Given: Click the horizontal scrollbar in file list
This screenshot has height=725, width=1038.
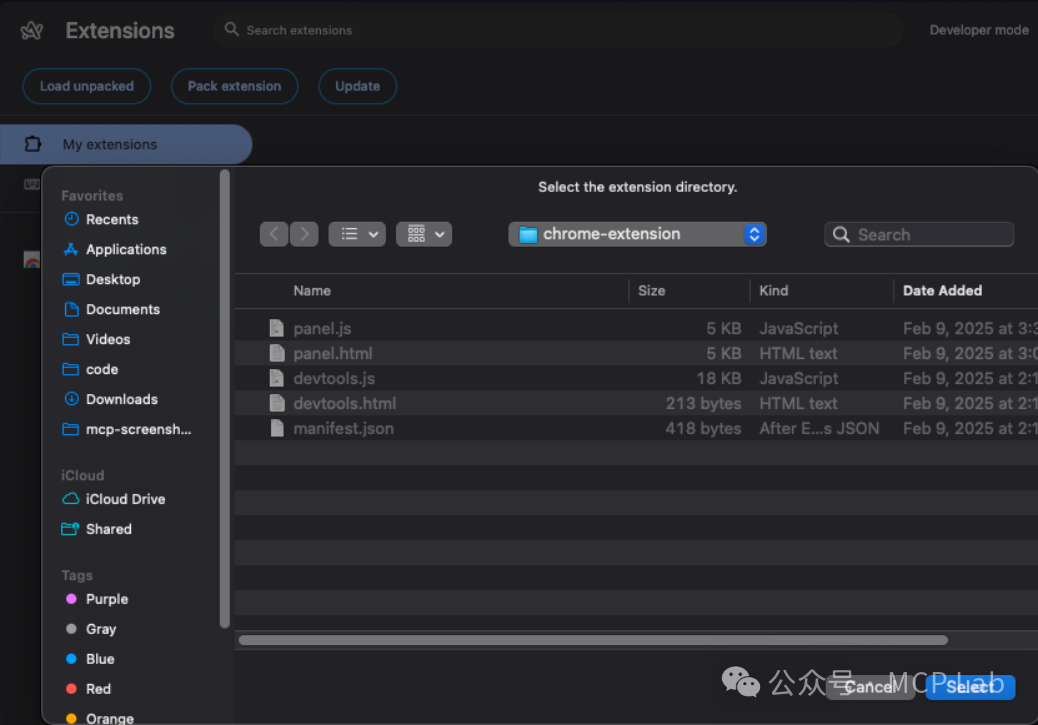Looking at the screenshot, I should (593, 640).
